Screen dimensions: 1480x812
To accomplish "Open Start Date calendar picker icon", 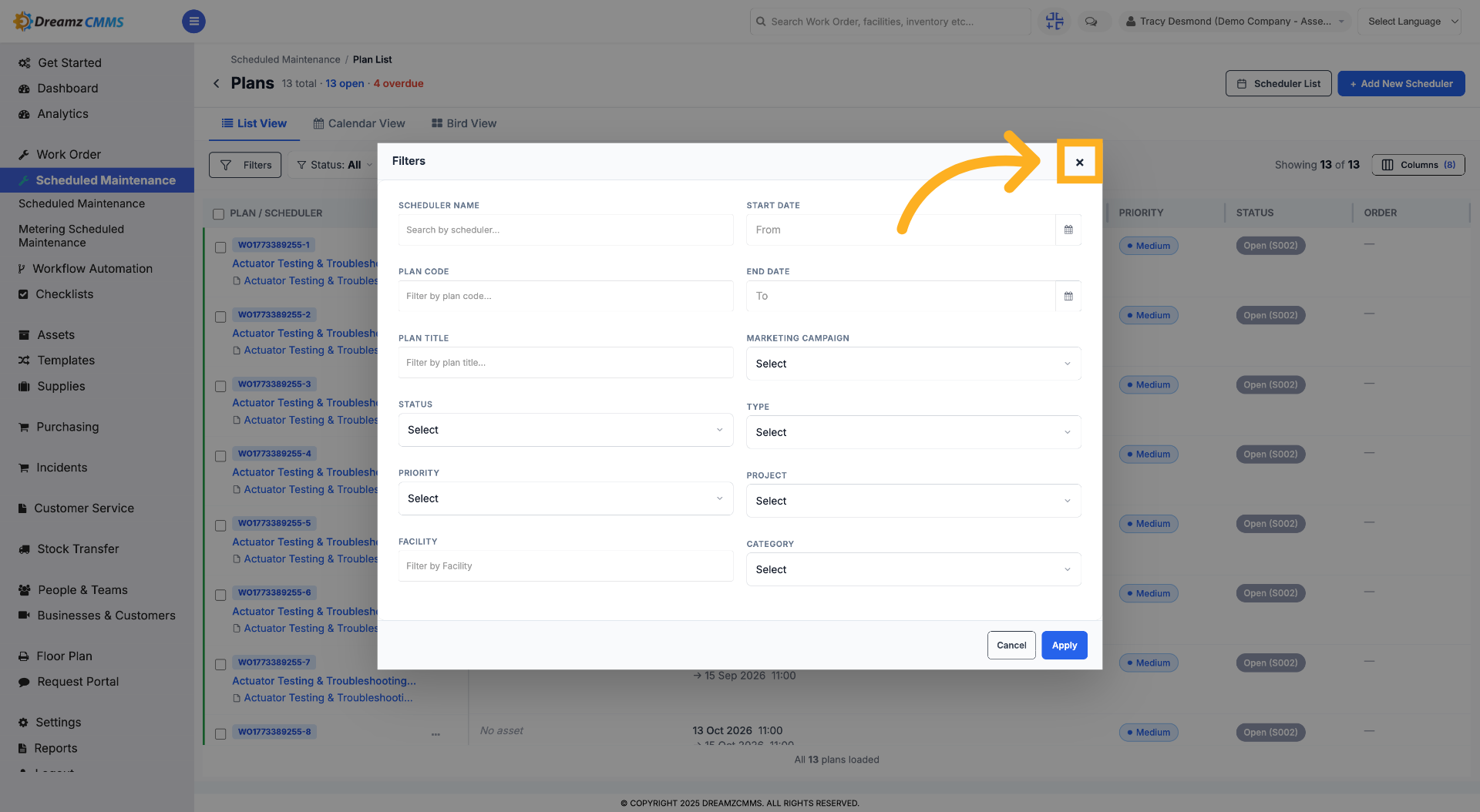I will point(1068,230).
